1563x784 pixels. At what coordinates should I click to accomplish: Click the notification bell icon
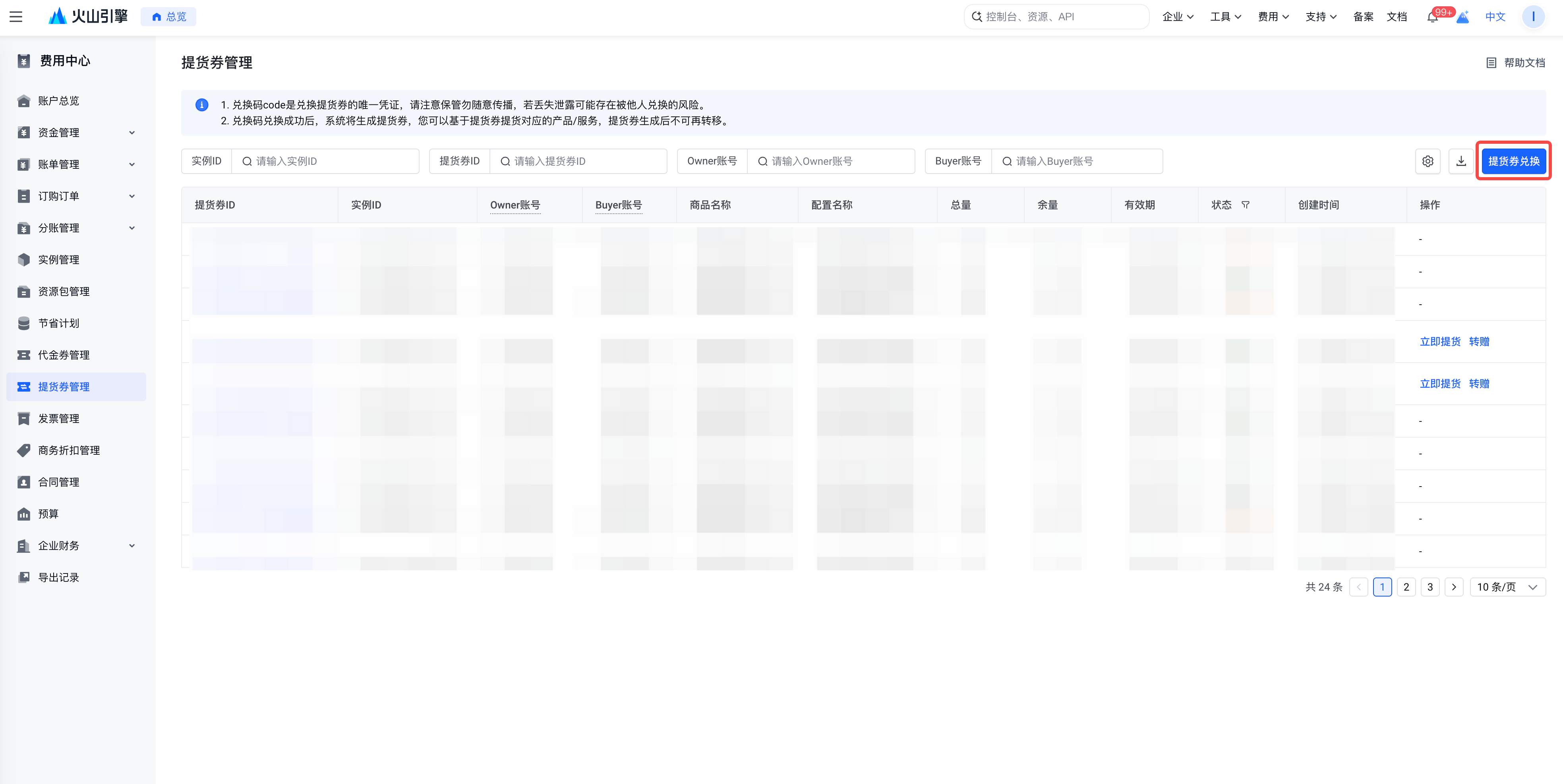coord(1433,17)
